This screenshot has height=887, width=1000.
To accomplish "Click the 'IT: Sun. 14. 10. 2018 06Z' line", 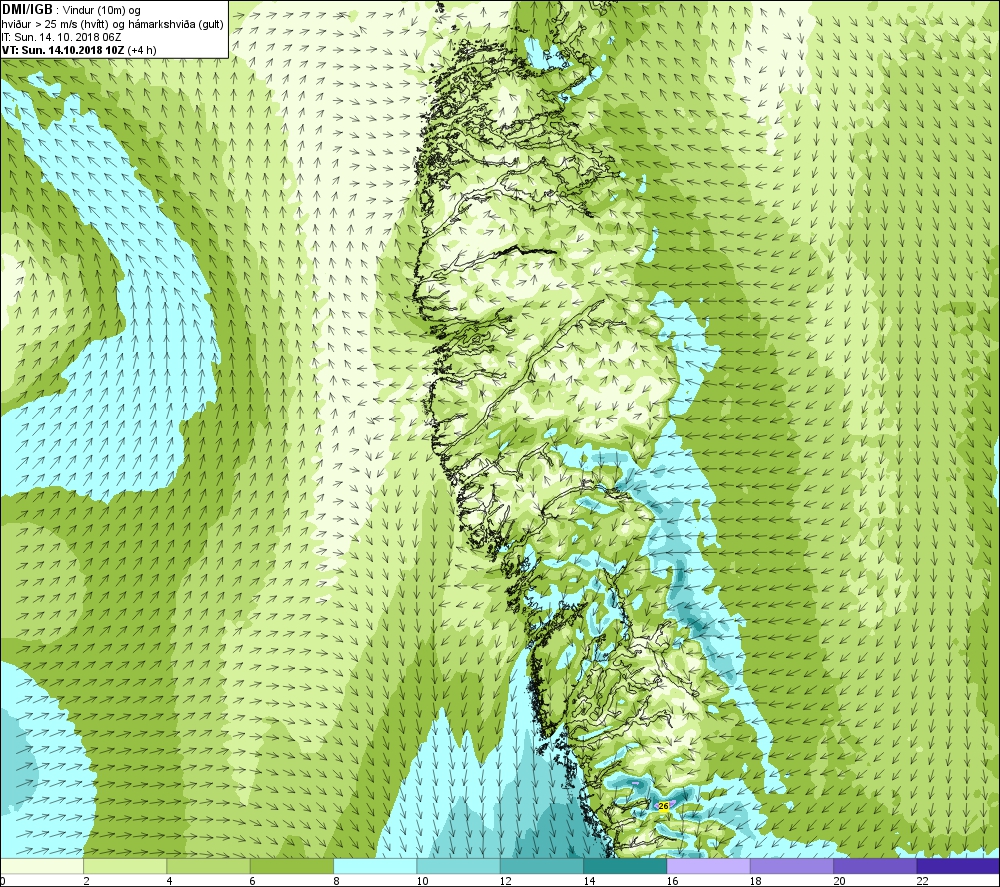I will pyautogui.click(x=61, y=37).
